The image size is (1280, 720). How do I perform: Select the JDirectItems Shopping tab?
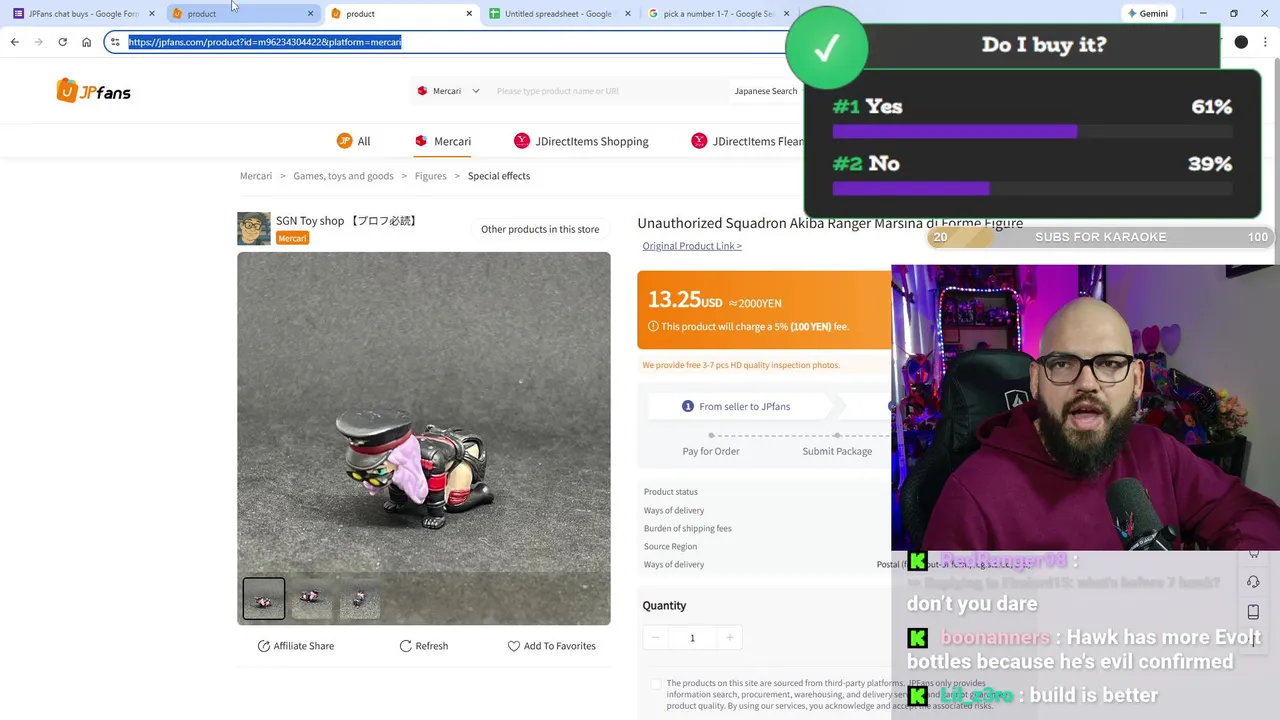point(581,141)
